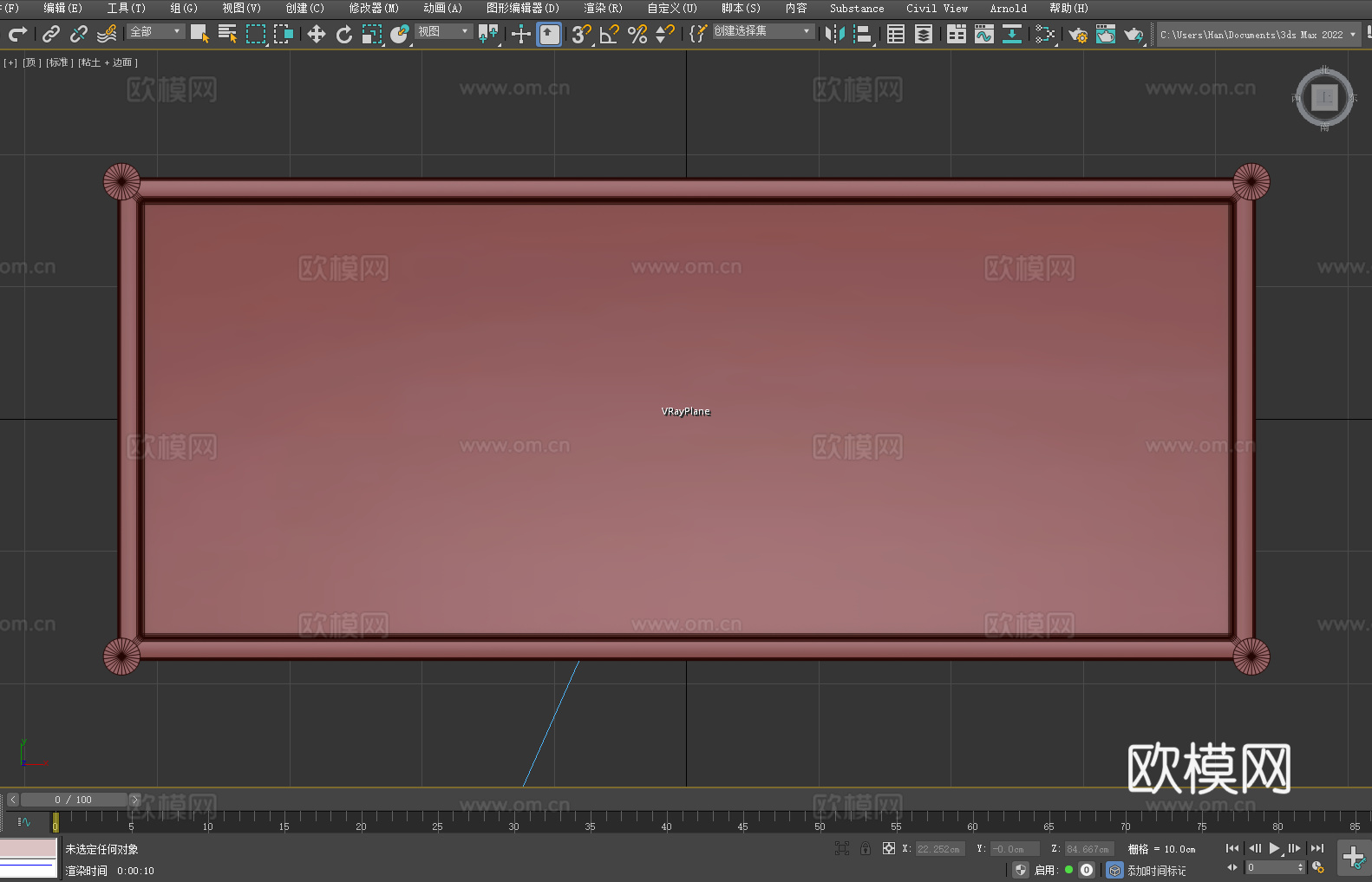This screenshot has width=1372, height=882.
Task: Click the [+] viewport general label menu
Action: coord(10,62)
